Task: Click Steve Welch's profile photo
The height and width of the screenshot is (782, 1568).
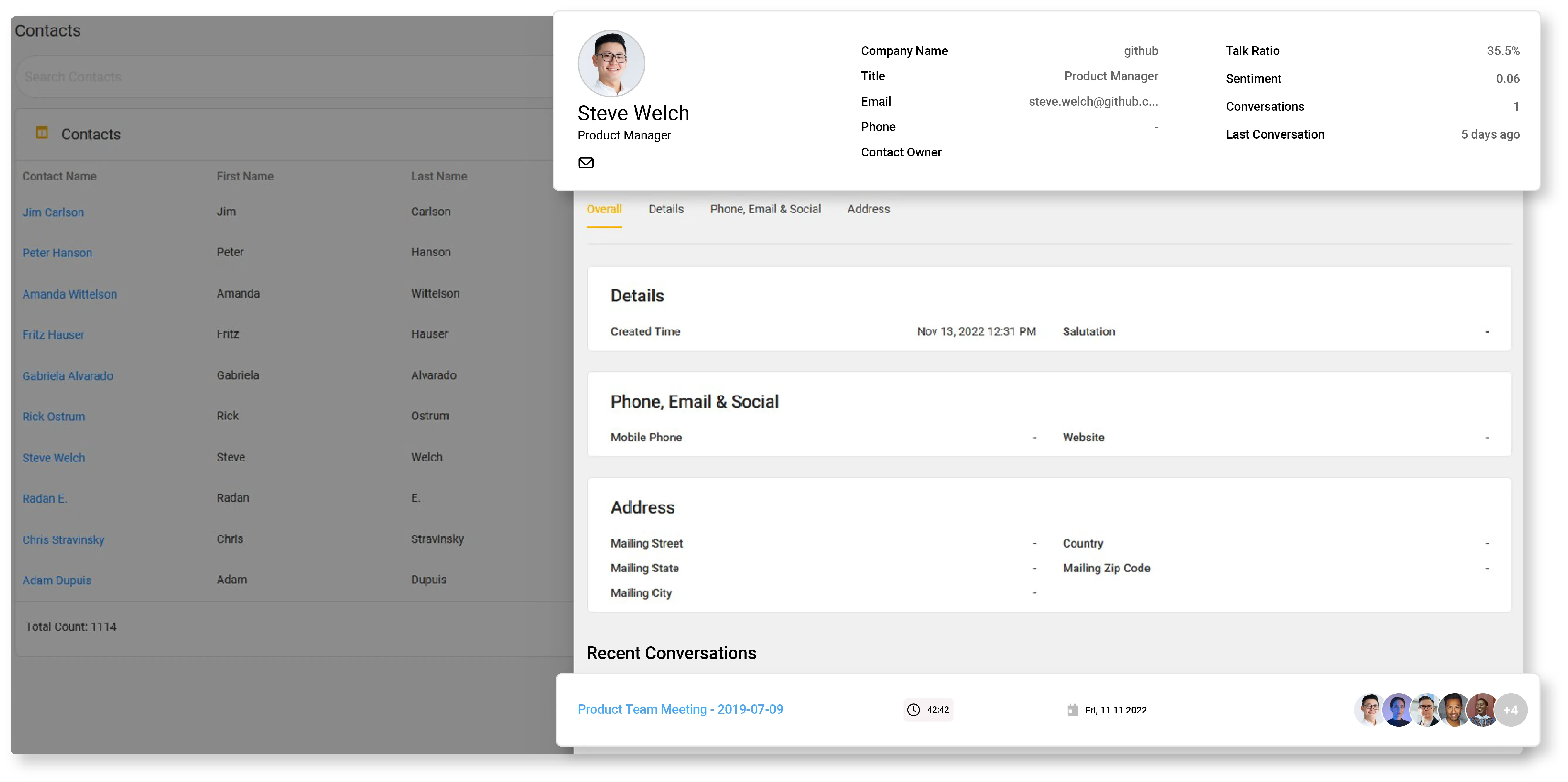Action: tap(611, 63)
